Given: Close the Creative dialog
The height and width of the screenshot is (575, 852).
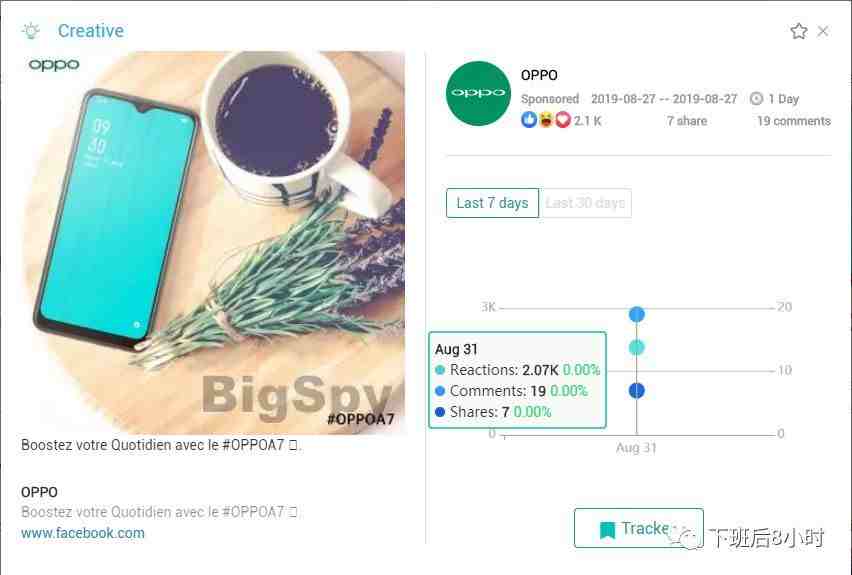Looking at the screenshot, I should click(x=823, y=31).
